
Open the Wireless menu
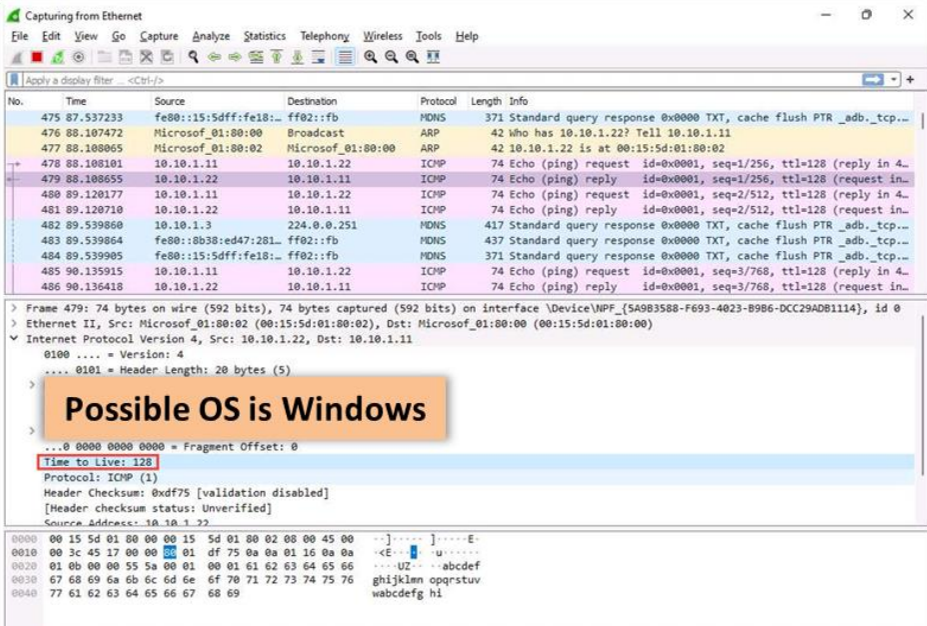383,36
